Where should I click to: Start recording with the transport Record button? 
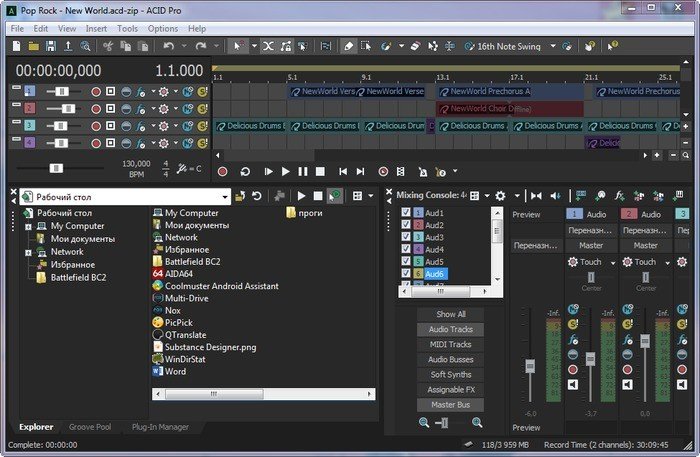click(x=223, y=171)
